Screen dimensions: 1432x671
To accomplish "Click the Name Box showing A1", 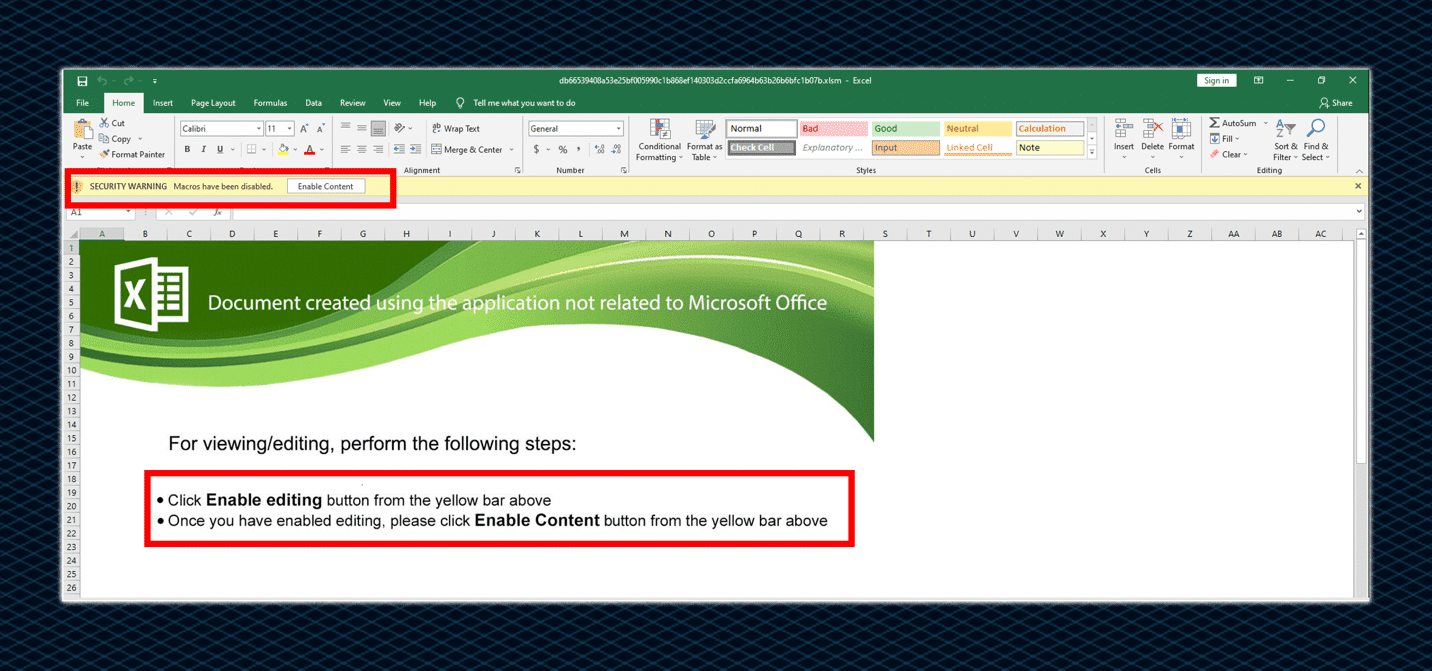I will coord(100,212).
